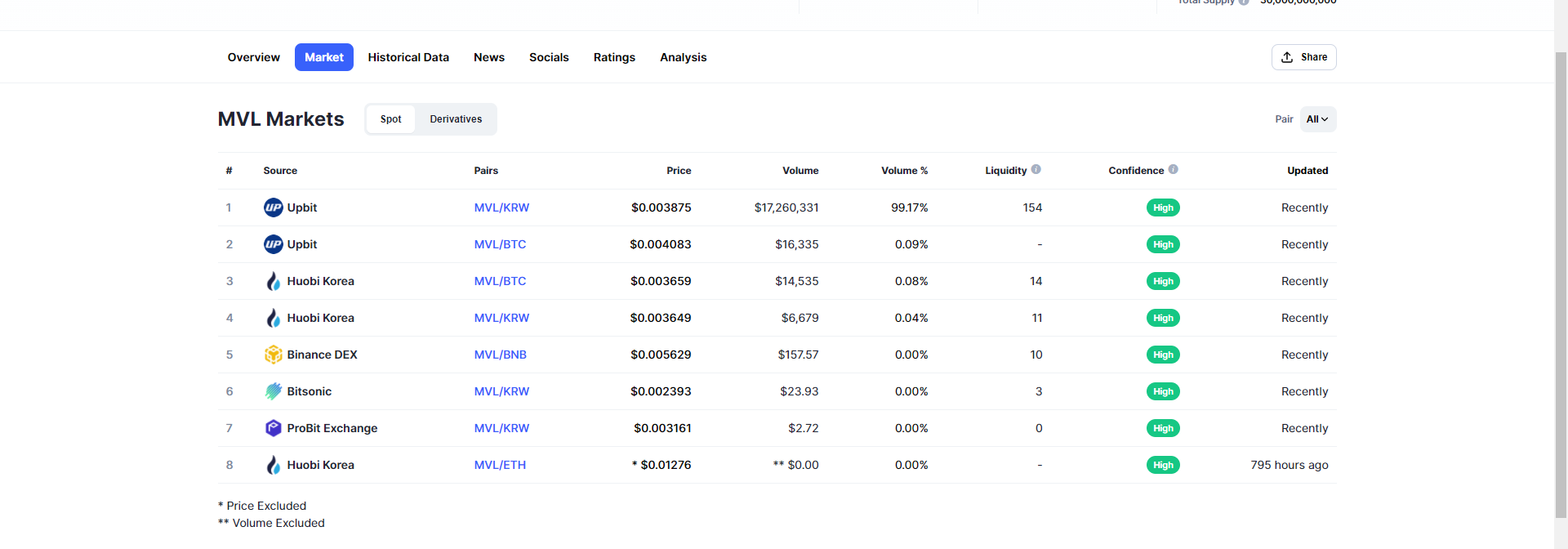
Task: Open the News tab
Action: click(489, 57)
